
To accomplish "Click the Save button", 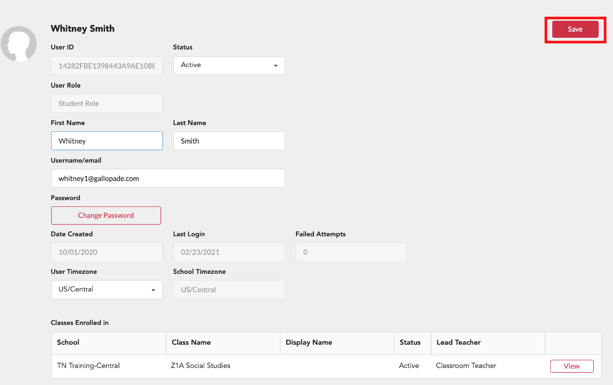I will point(575,29).
